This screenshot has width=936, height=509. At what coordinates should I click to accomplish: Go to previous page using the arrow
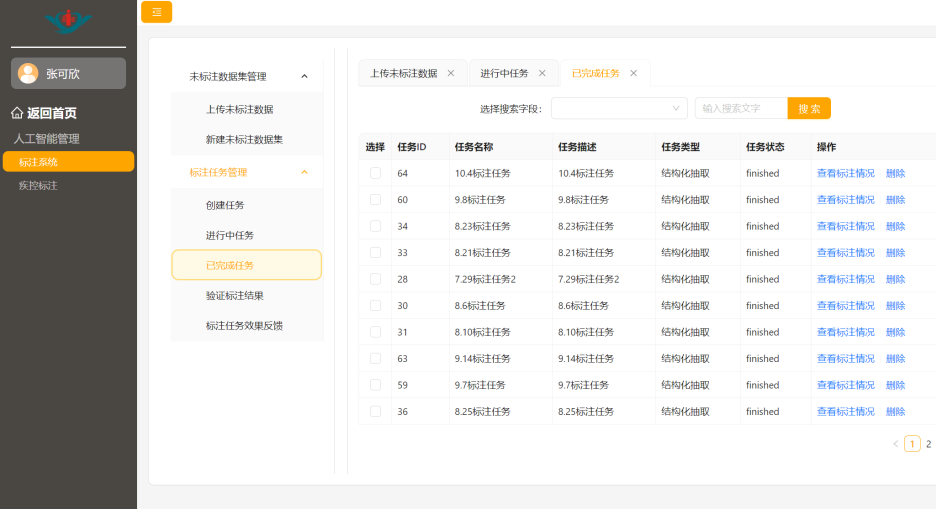895,444
